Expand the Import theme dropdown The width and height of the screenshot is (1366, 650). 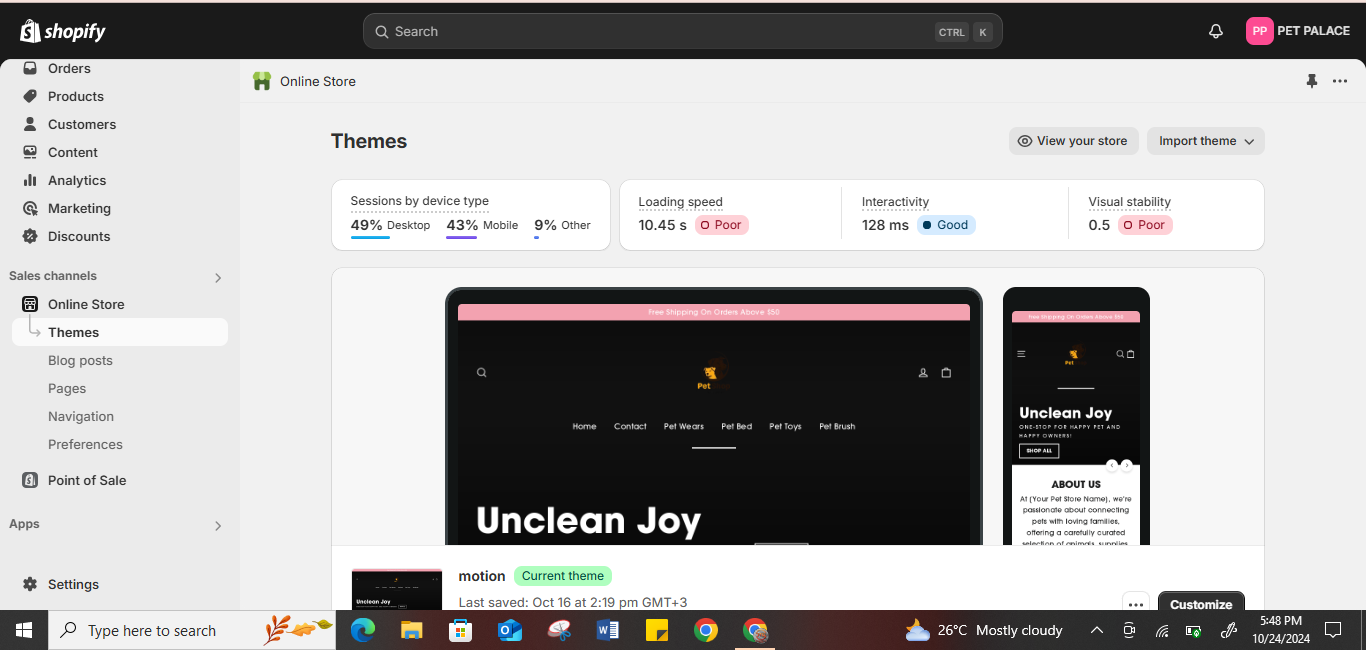click(1205, 141)
